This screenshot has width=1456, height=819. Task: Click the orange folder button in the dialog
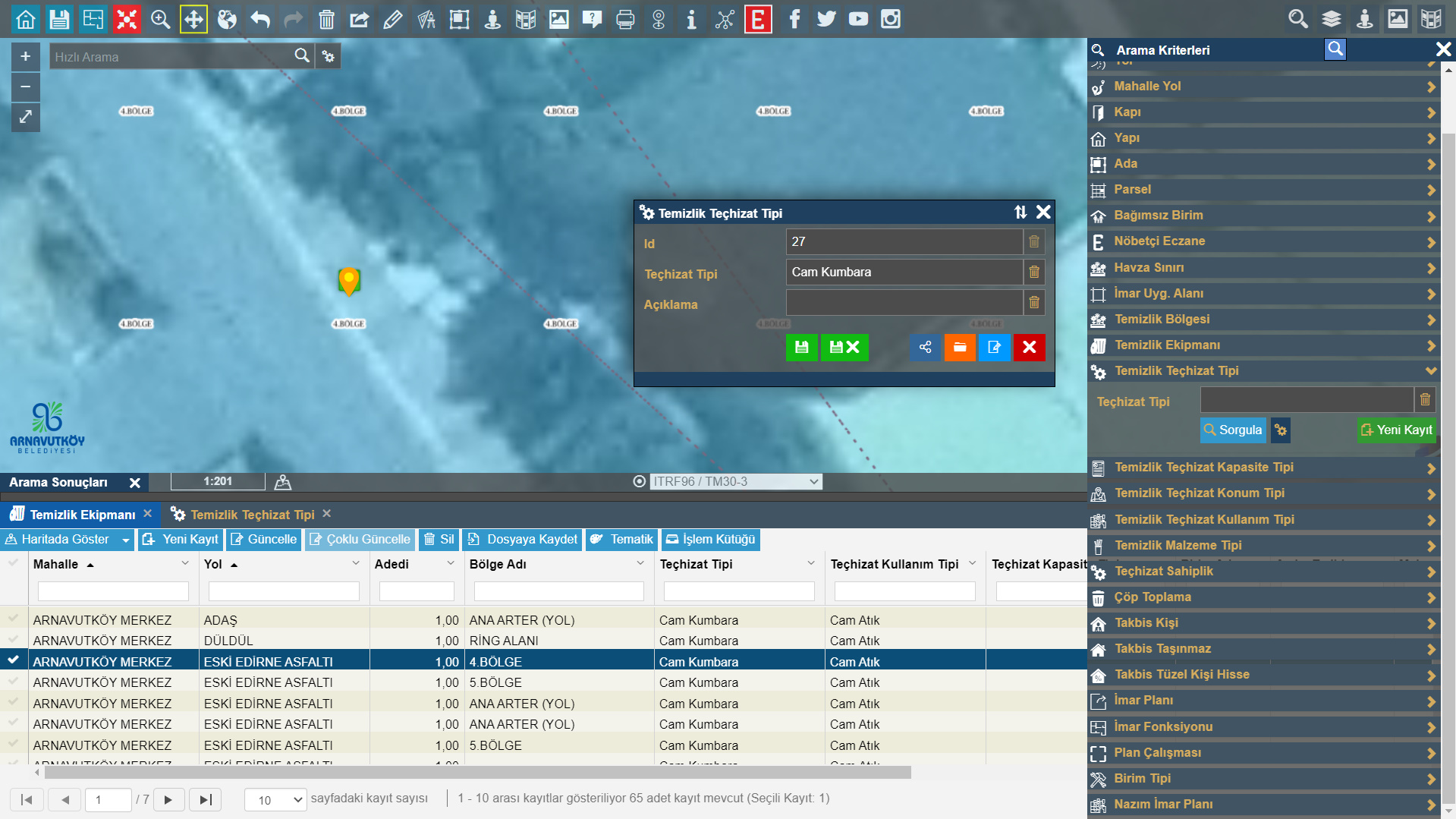[960, 348]
